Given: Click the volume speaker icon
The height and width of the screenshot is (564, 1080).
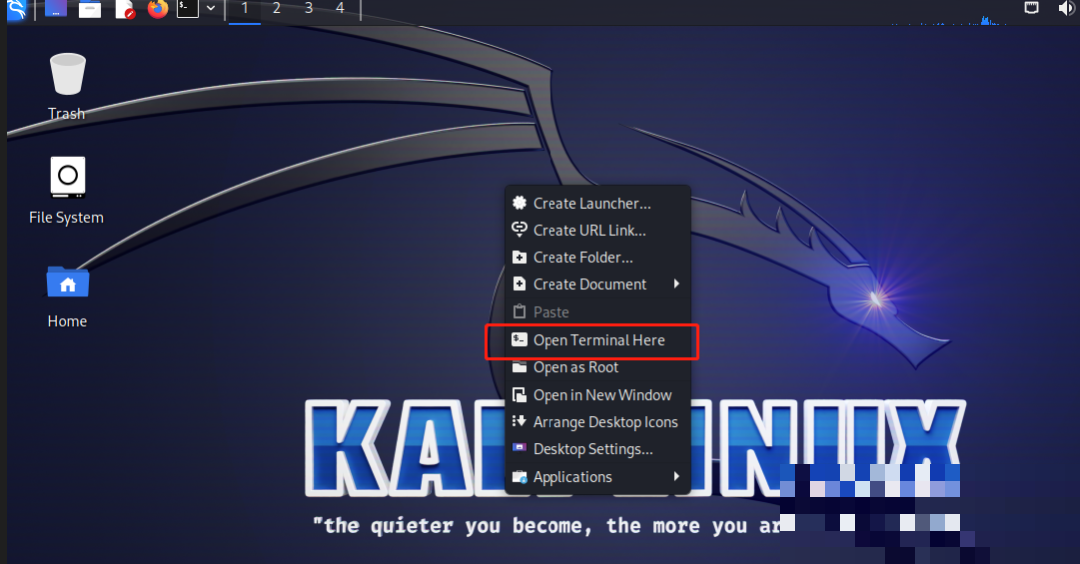Looking at the screenshot, I should [x=1066, y=8].
